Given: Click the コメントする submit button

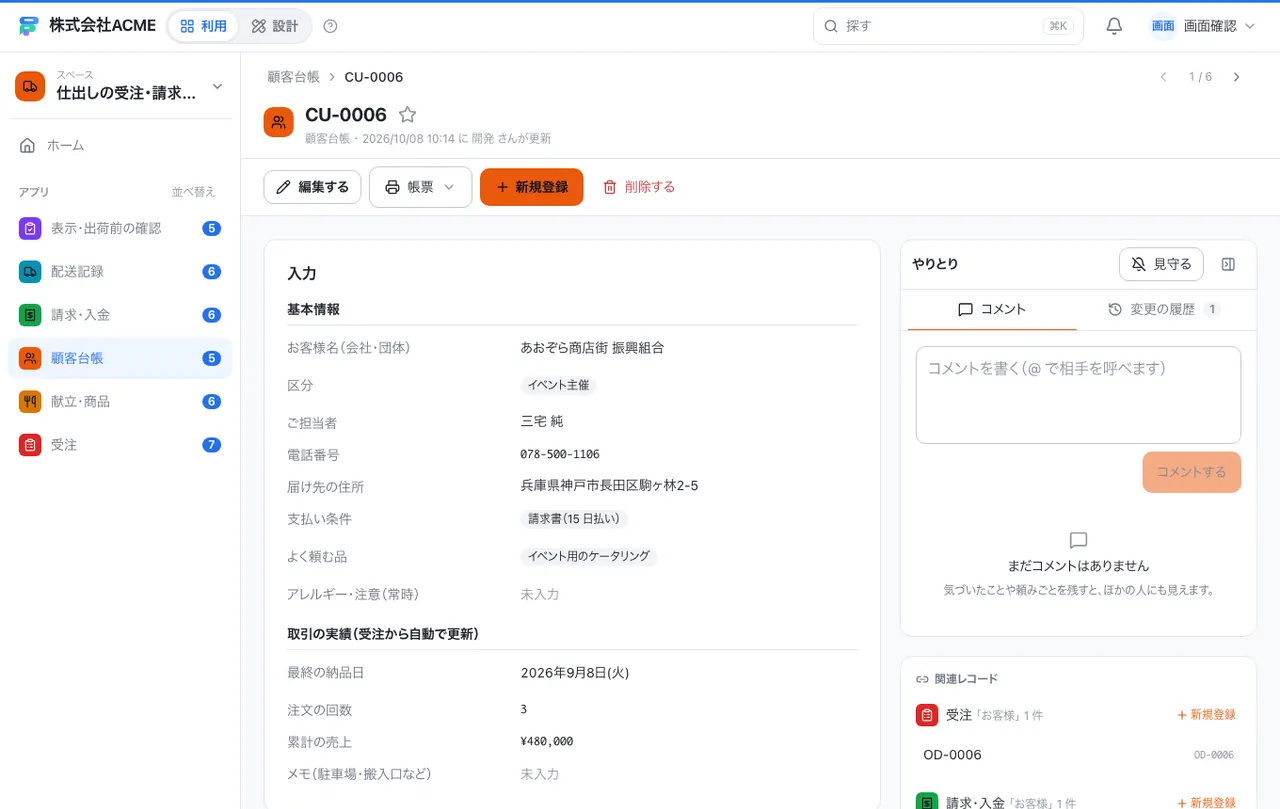Looking at the screenshot, I should [1191, 472].
